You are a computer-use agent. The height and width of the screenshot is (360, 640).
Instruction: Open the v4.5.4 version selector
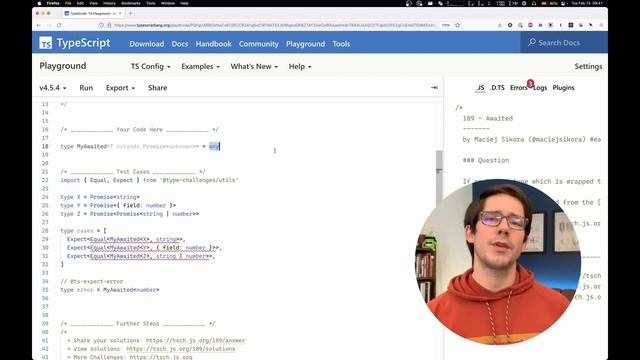[x=53, y=88]
